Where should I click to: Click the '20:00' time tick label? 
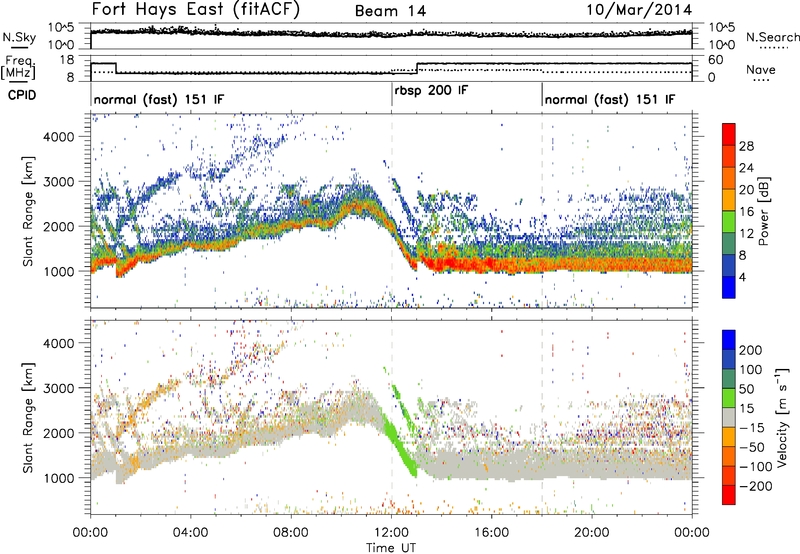click(591, 533)
